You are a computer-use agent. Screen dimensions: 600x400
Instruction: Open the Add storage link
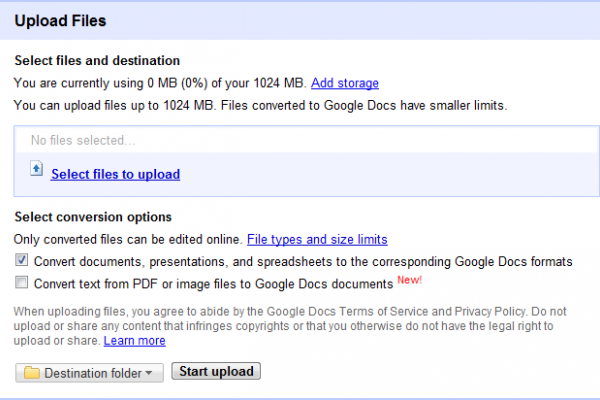pos(345,83)
